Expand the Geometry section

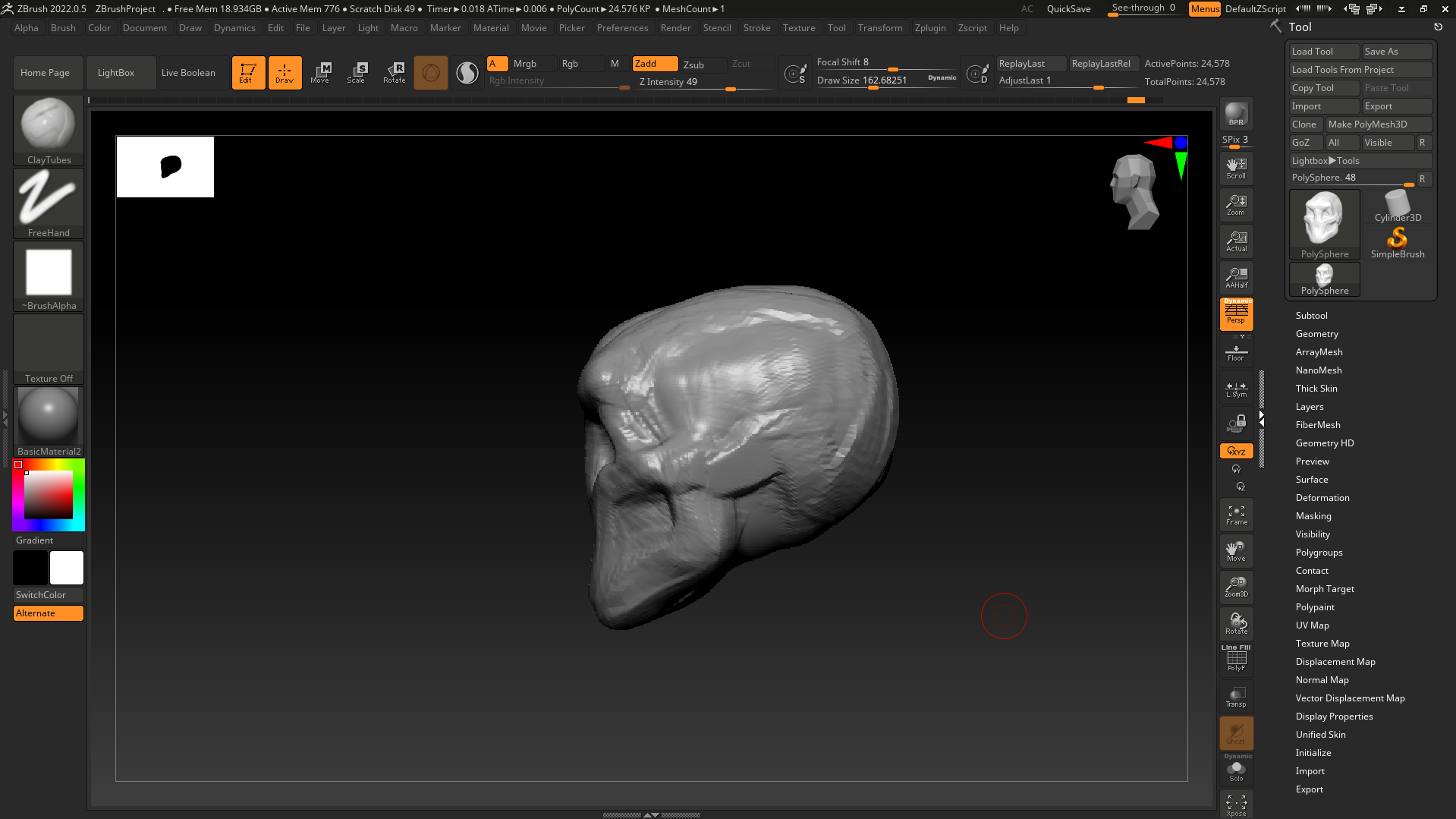(x=1316, y=334)
